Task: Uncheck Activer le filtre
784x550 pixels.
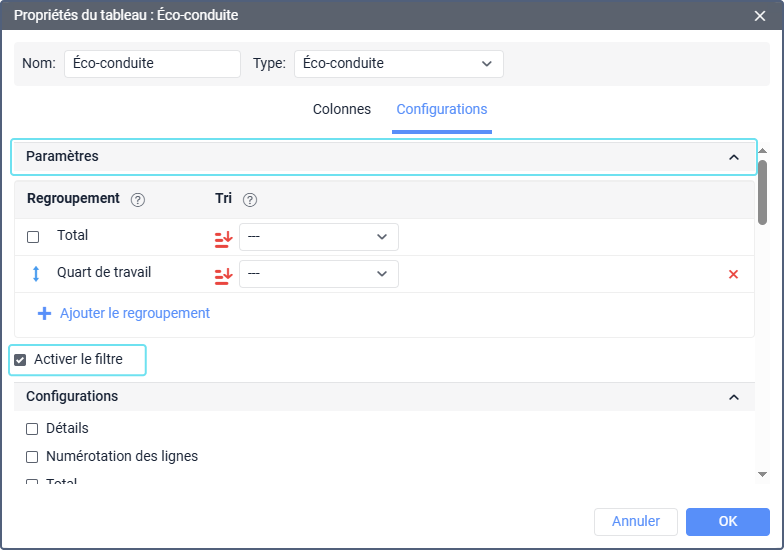Action: (x=20, y=360)
